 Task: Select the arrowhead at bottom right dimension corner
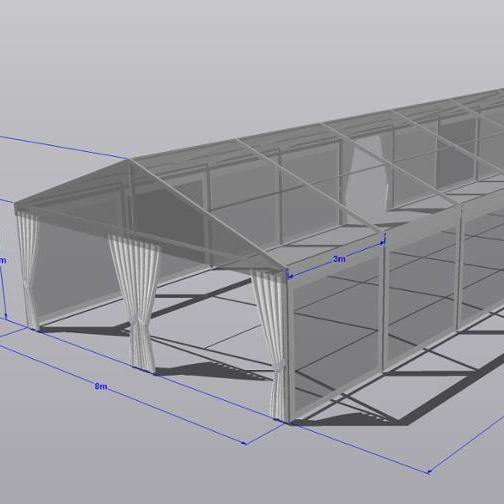(429, 471)
